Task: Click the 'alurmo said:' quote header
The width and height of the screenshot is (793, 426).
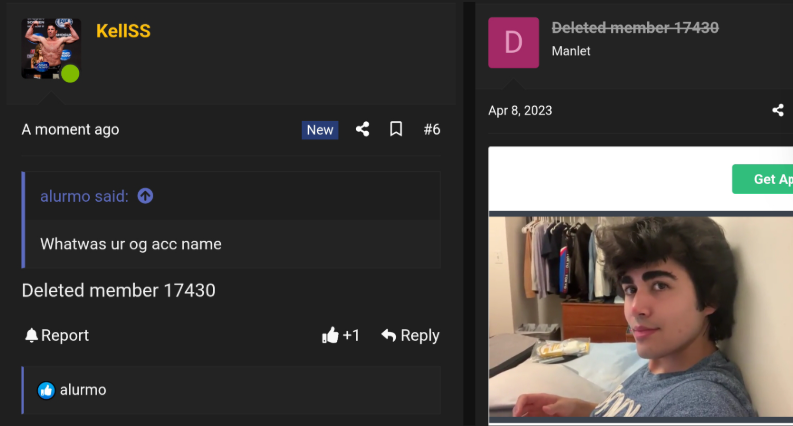Action: 84,196
